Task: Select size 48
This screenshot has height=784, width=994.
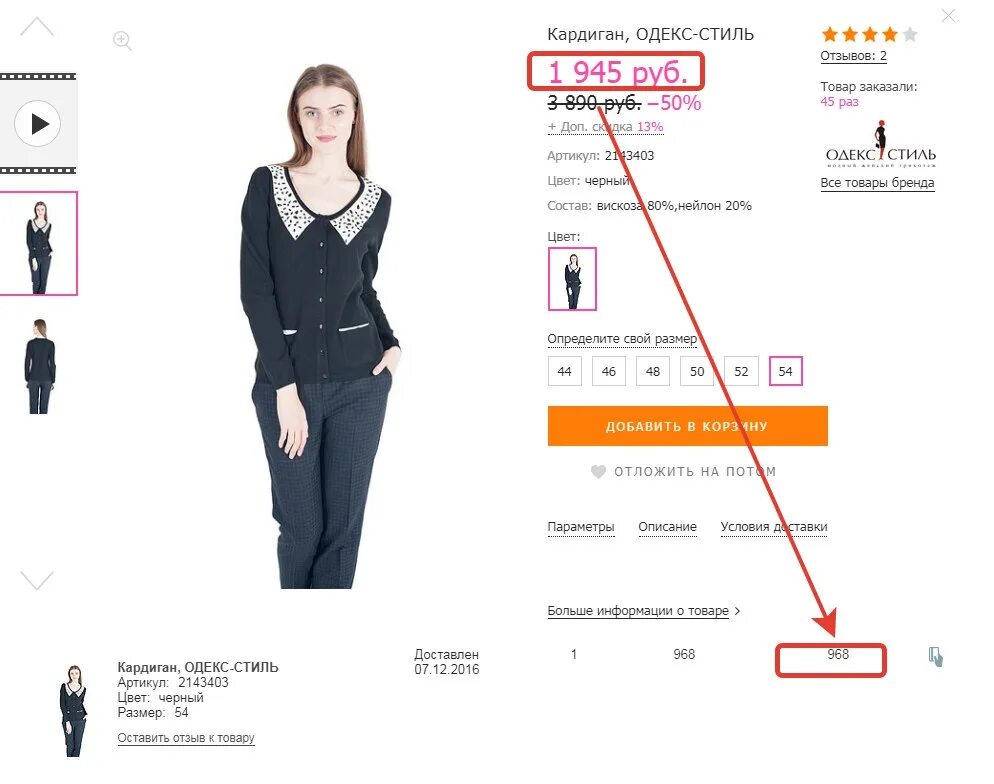Action: [653, 371]
